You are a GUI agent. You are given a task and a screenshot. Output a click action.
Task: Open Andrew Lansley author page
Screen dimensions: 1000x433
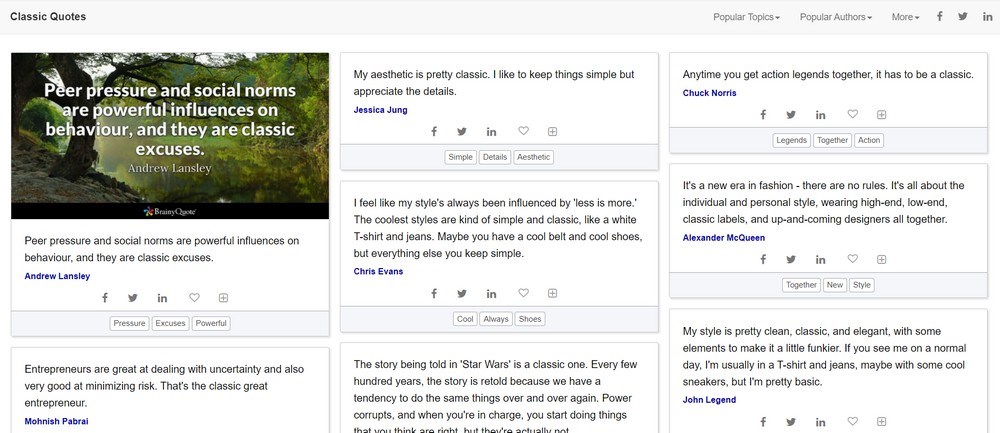(57, 276)
